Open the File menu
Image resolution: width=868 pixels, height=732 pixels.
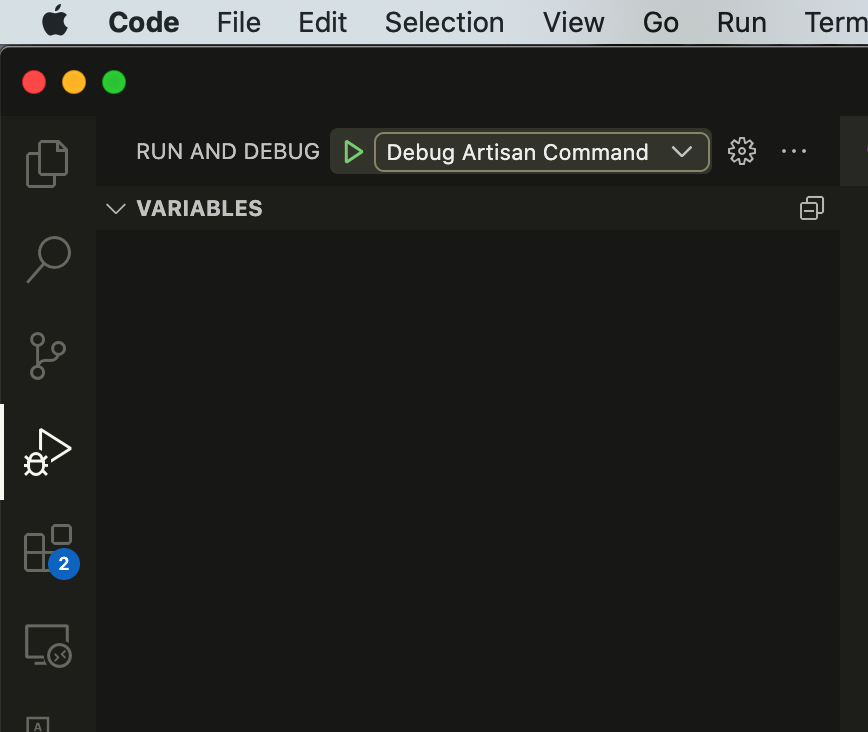(x=238, y=22)
